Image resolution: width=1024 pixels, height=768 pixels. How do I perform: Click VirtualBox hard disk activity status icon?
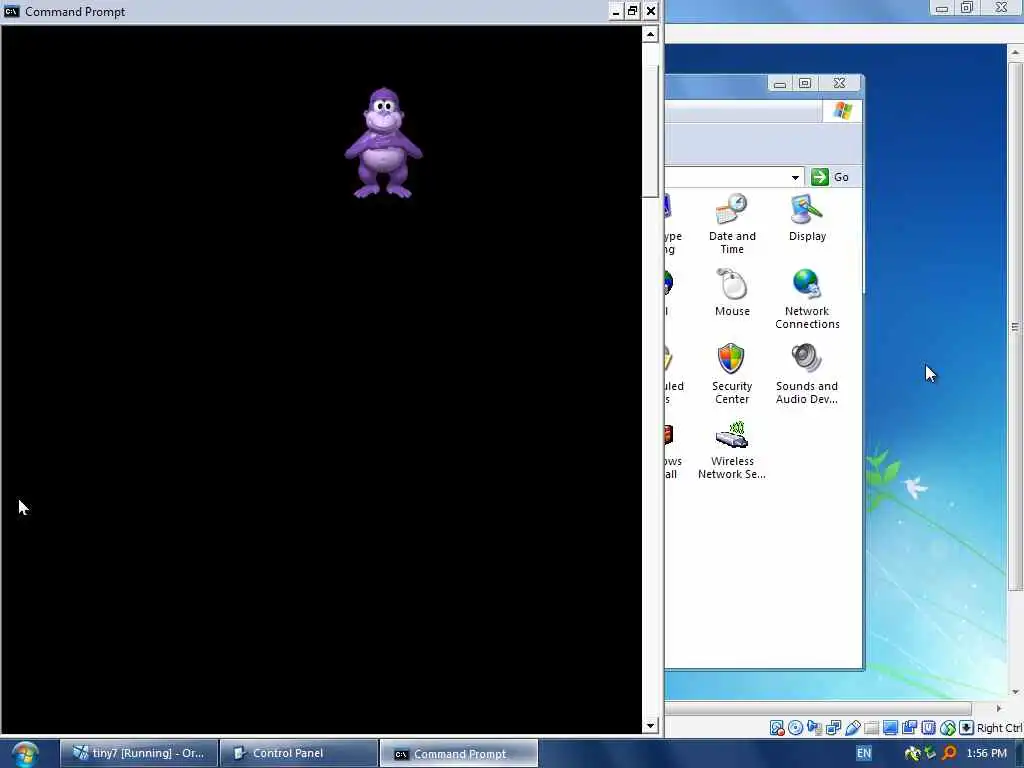point(777,728)
